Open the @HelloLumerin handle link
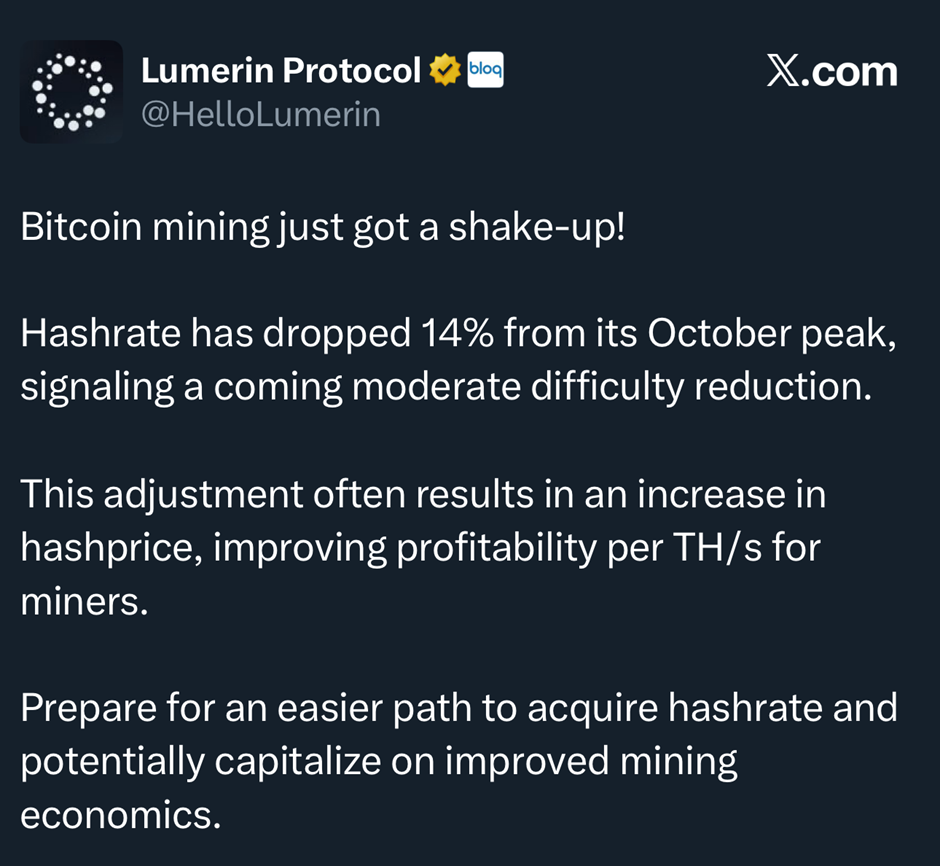This screenshot has height=866, width=940. click(x=261, y=115)
